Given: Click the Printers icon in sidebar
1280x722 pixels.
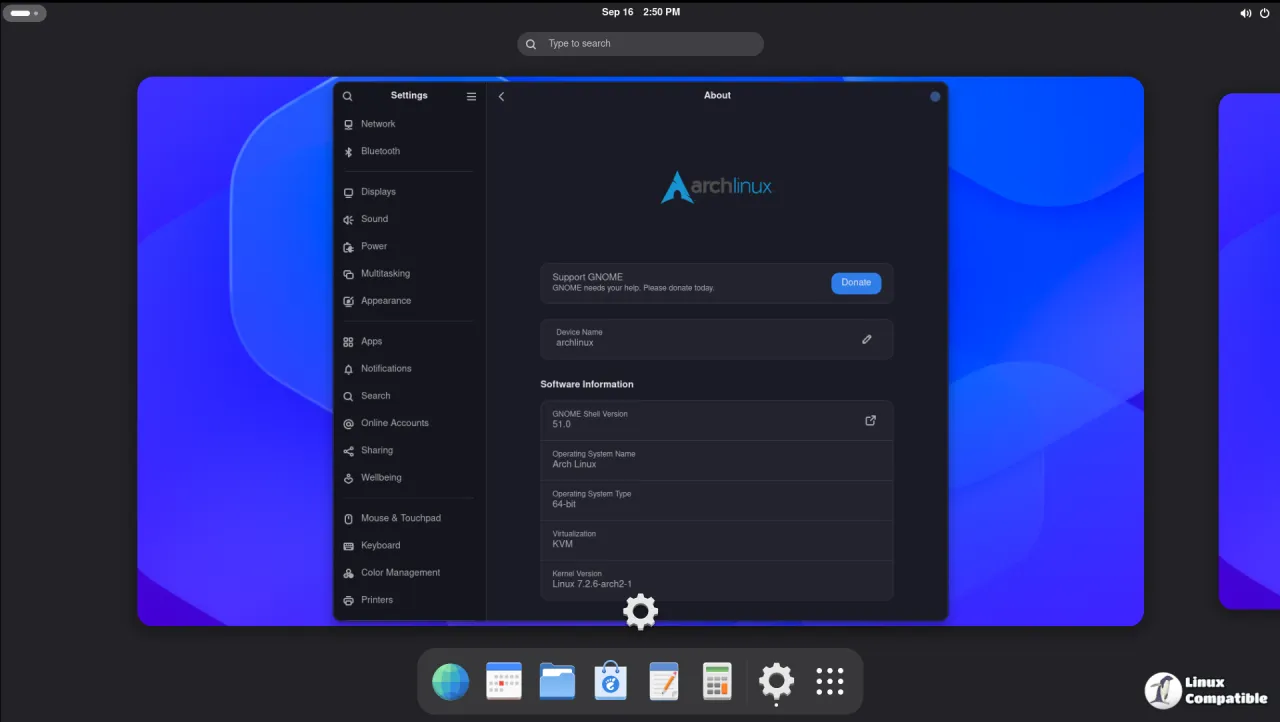Looking at the screenshot, I should pyautogui.click(x=348, y=601).
